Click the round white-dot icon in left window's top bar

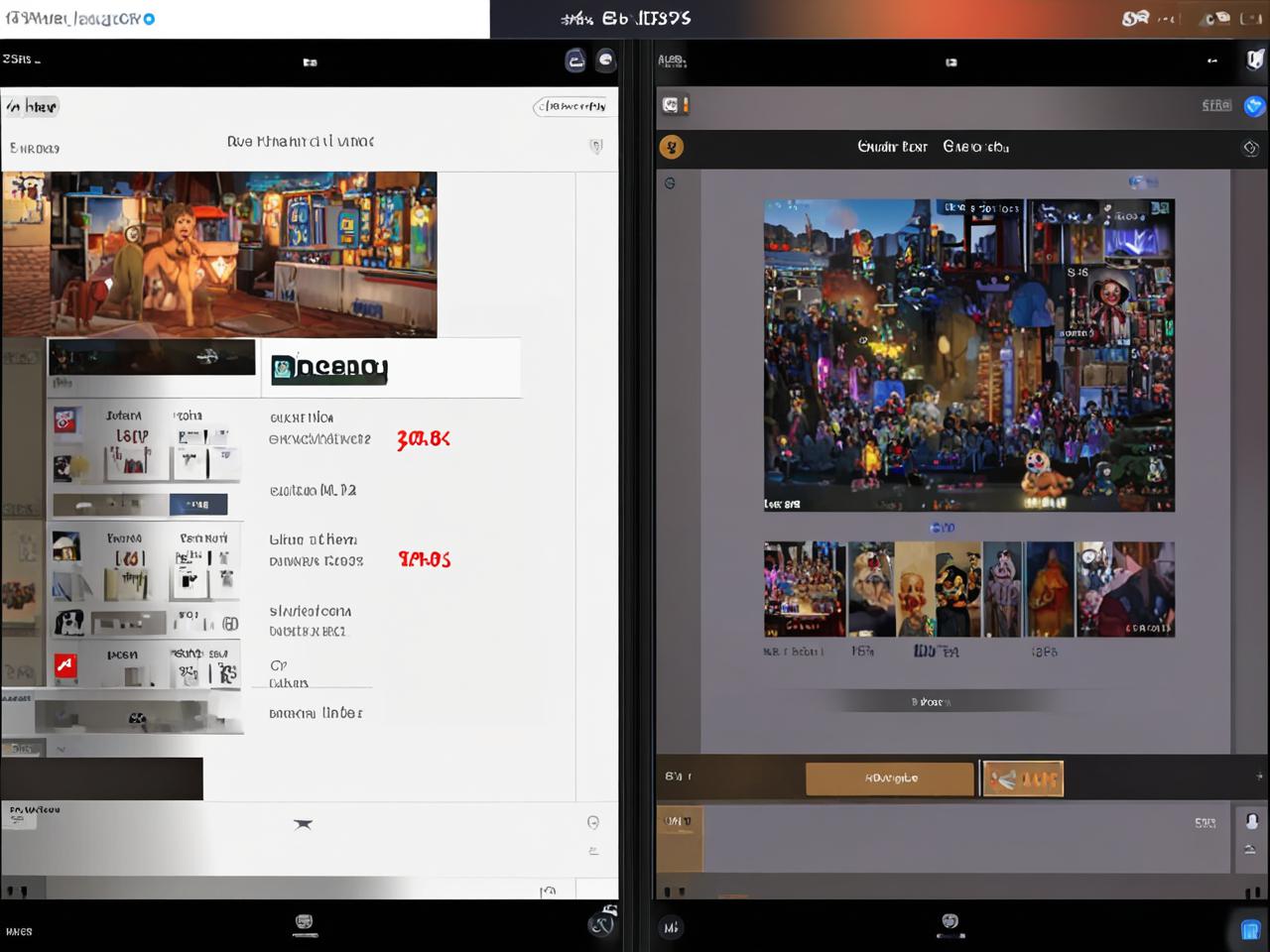coord(605,59)
